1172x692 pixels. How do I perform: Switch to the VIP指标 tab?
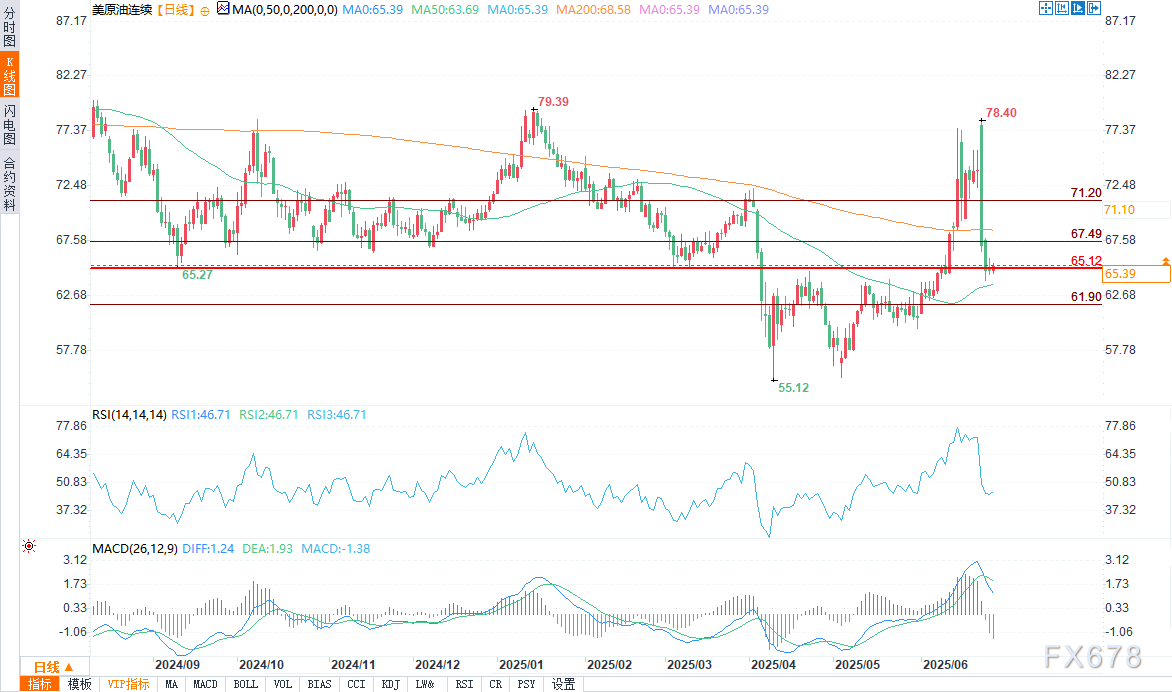click(x=127, y=684)
